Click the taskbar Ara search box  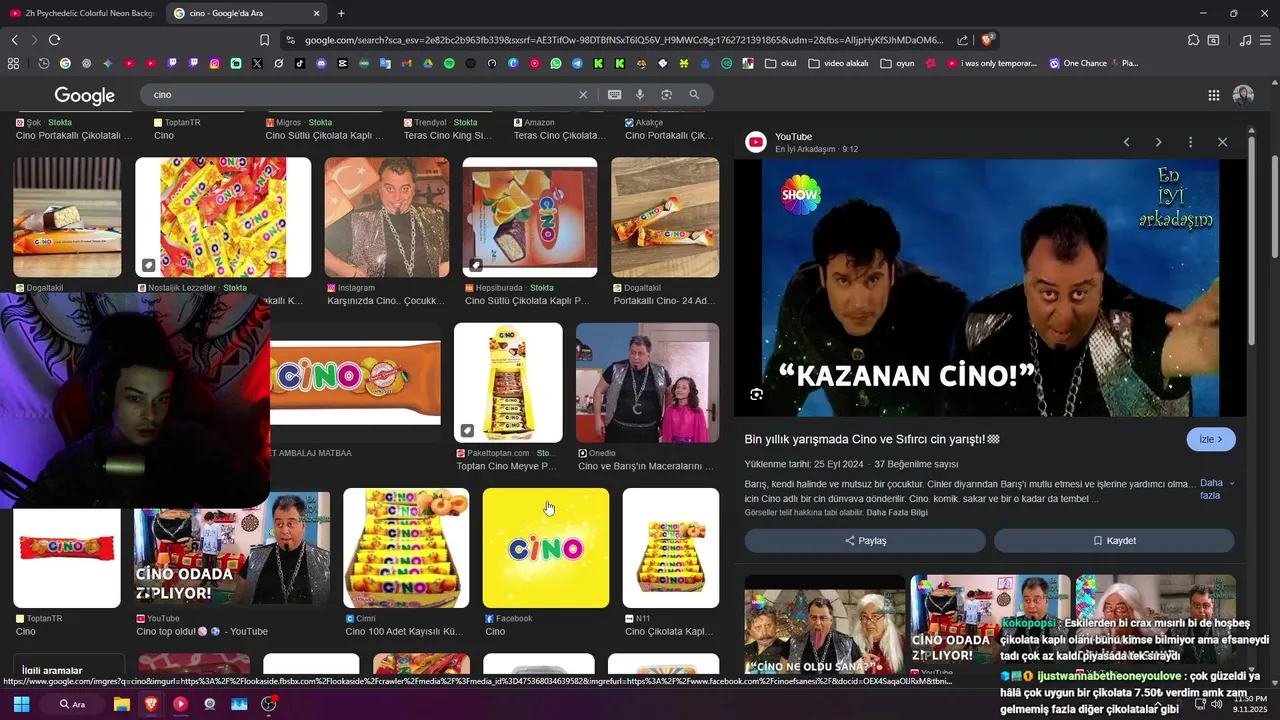click(71, 704)
